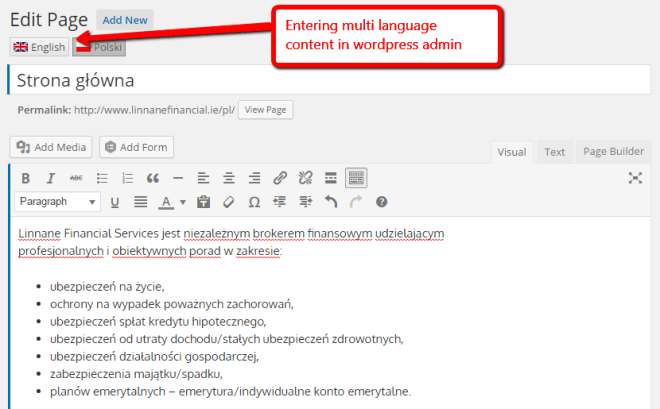Click the Add Form button
660x409 pixels.
tap(136, 147)
